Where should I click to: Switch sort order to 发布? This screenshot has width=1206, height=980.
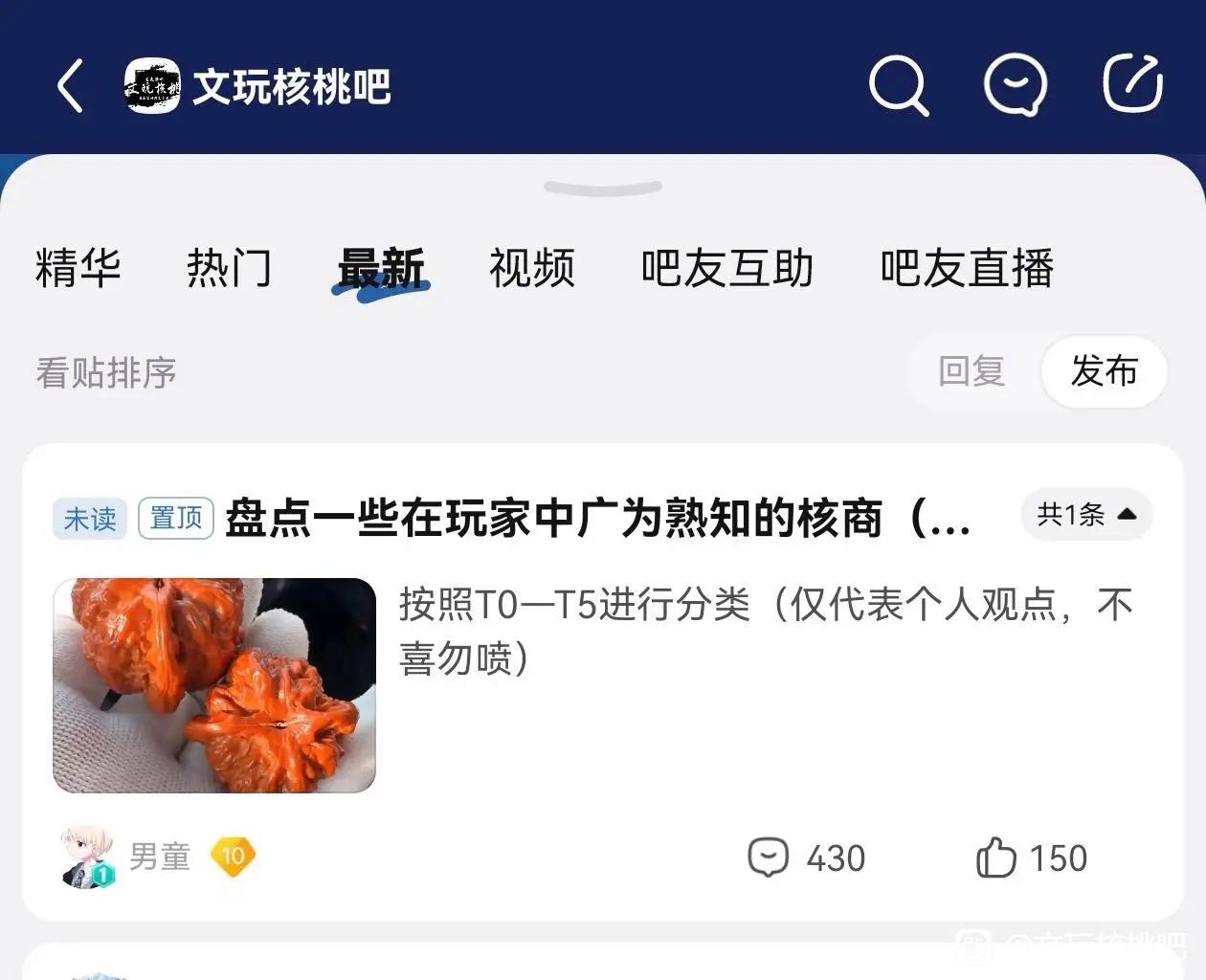[1104, 371]
